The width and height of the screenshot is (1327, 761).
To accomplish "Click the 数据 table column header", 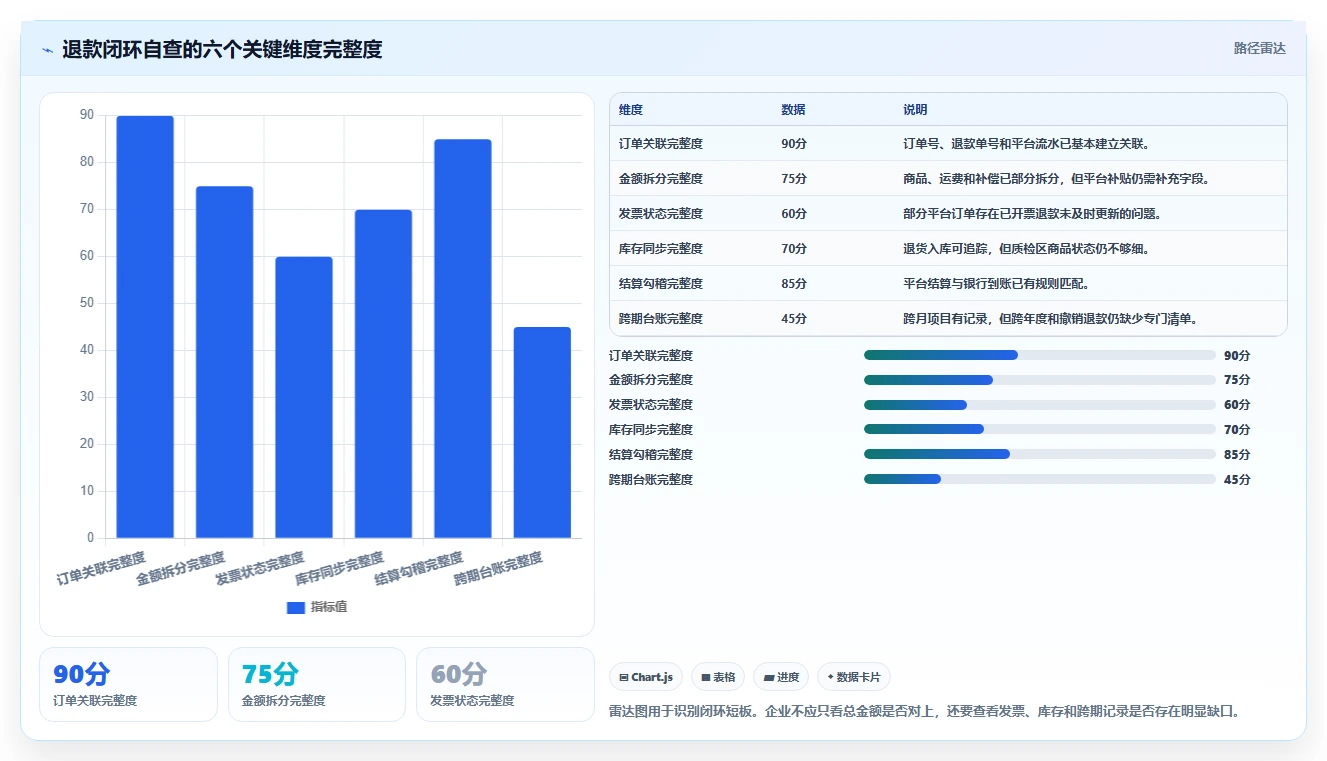I will (793, 110).
